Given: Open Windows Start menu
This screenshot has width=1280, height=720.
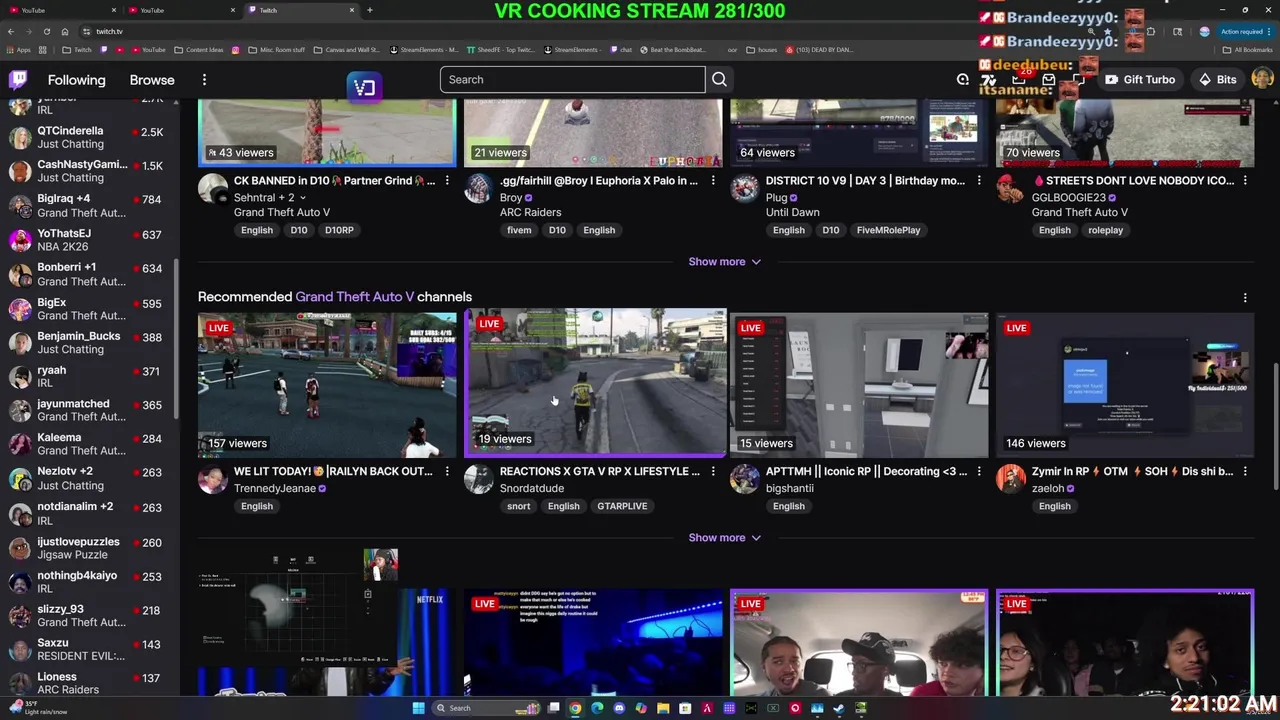Looking at the screenshot, I should [x=418, y=708].
